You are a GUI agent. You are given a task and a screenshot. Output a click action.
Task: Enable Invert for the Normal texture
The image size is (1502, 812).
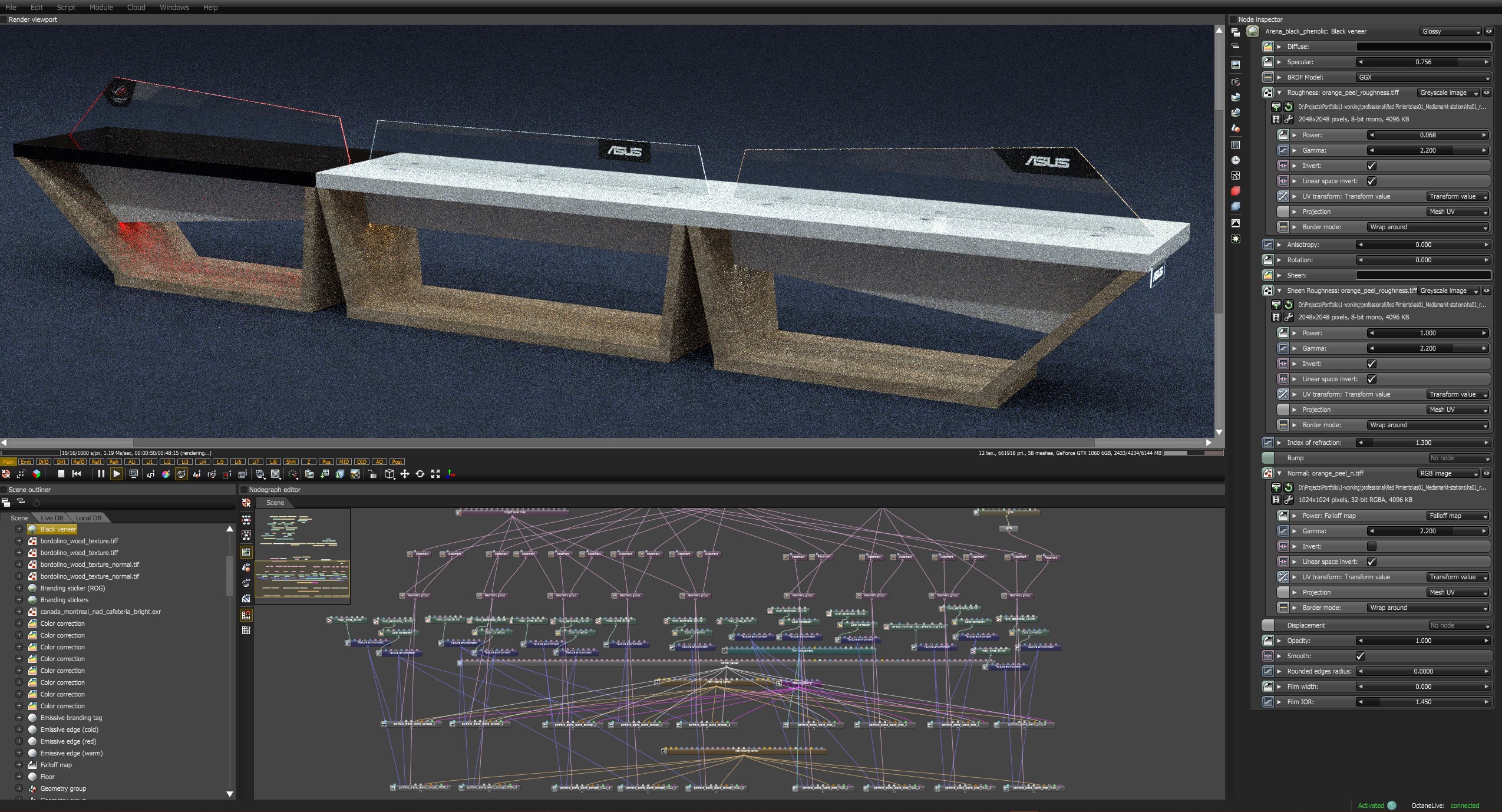[1371, 546]
